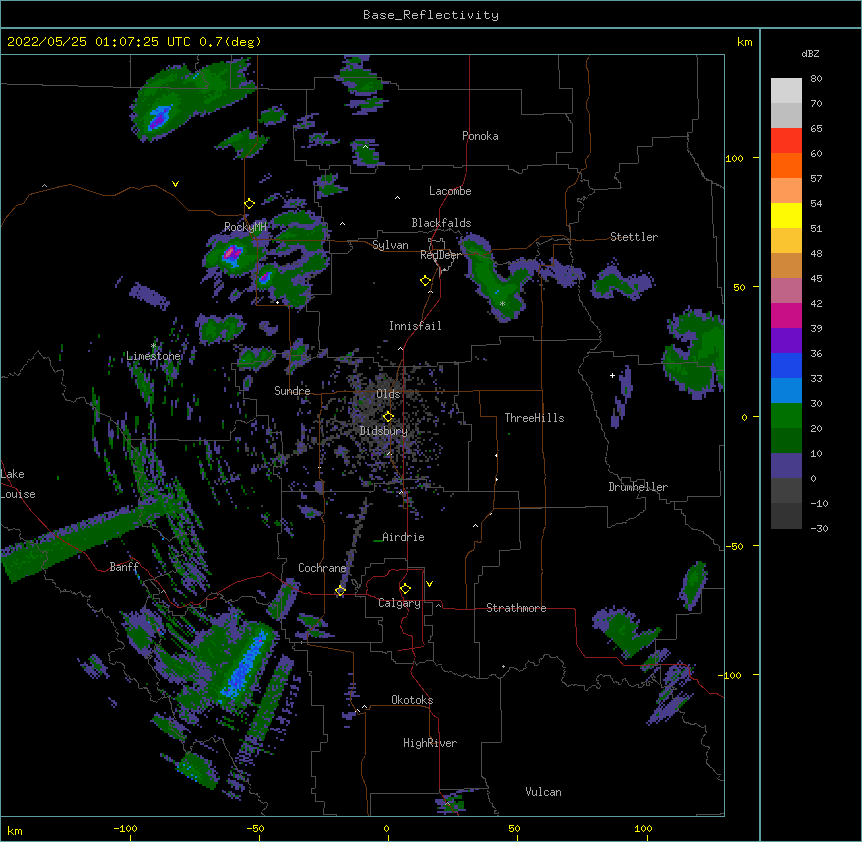Click the HighRiver label
862x842 pixels.
click(x=430, y=743)
